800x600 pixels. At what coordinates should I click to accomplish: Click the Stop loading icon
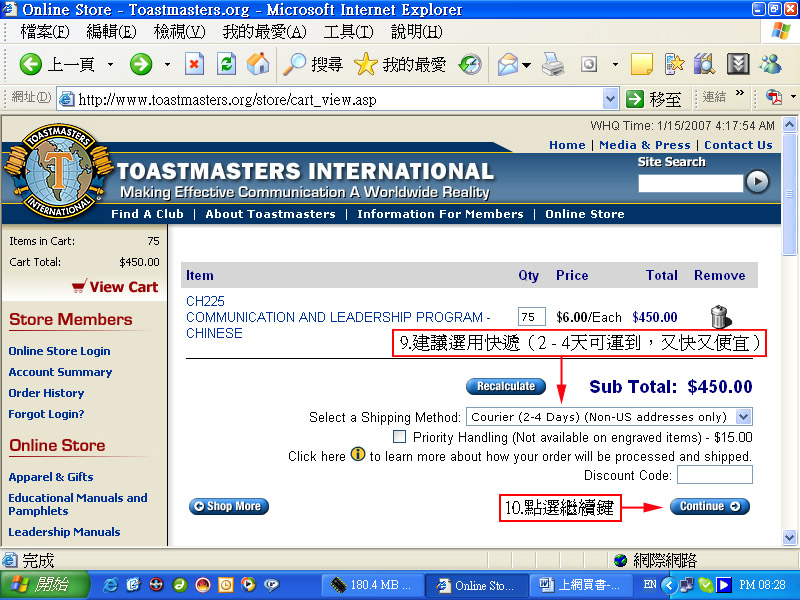click(x=194, y=65)
